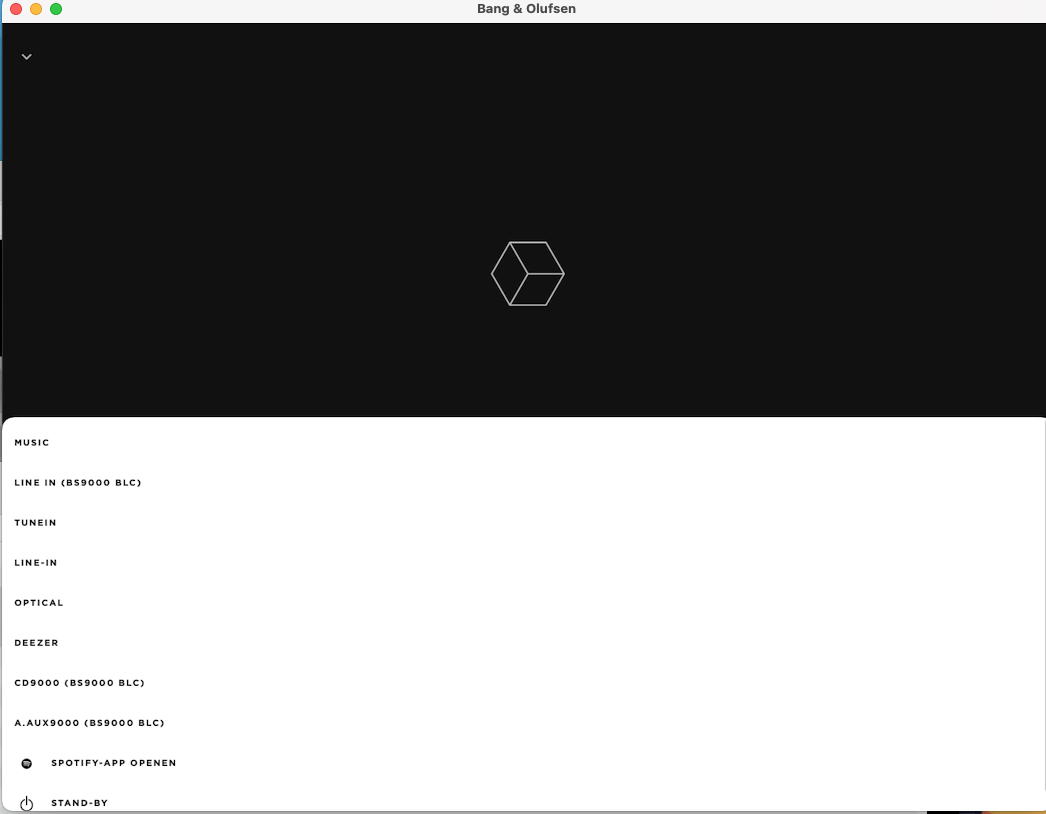Viewport: 1046px width, 814px height.
Task: Select A.AUX9000 (BS9000 BLC) source
Action: 89,723
